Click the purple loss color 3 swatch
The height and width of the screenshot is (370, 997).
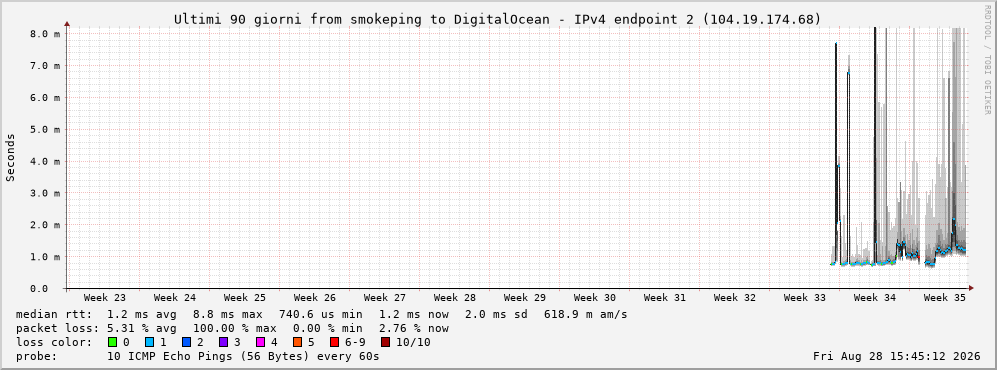pyautogui.click(x=223, y=342)
